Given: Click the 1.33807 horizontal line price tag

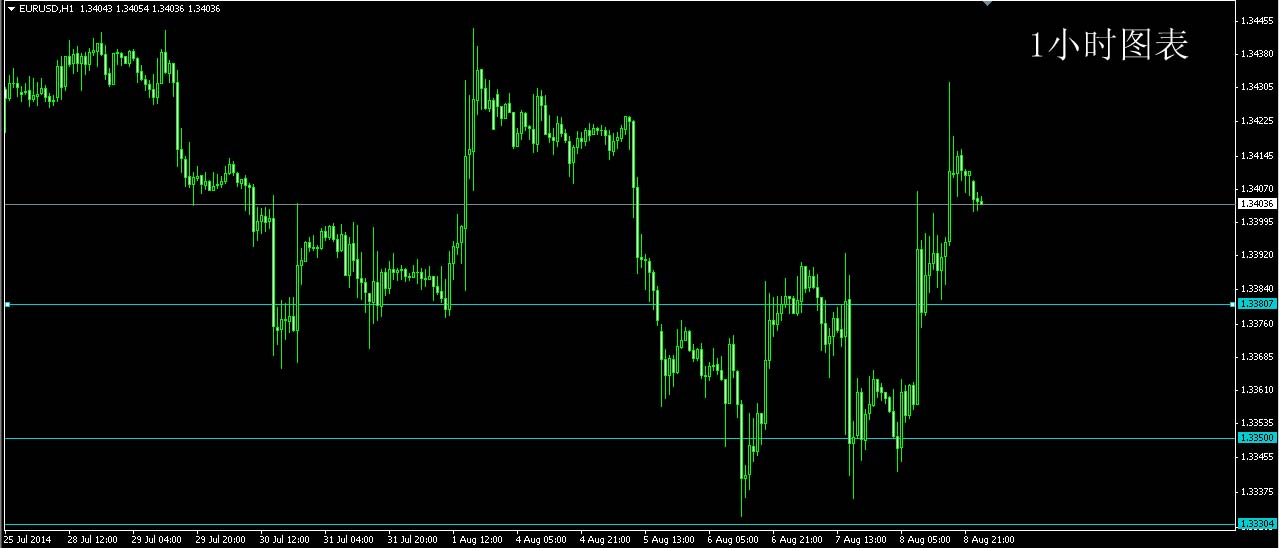Looking at the screenshot, I should tap(1257, 304).
